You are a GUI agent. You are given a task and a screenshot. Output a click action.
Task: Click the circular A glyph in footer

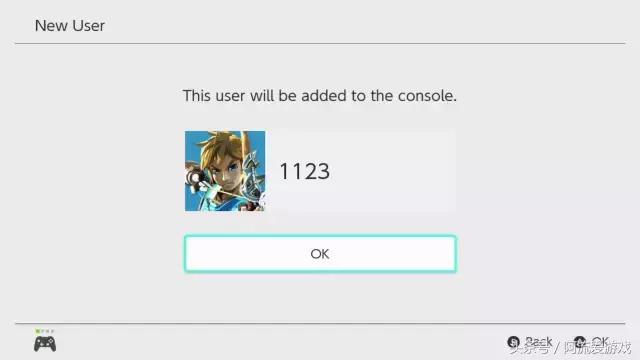point(580,342)
